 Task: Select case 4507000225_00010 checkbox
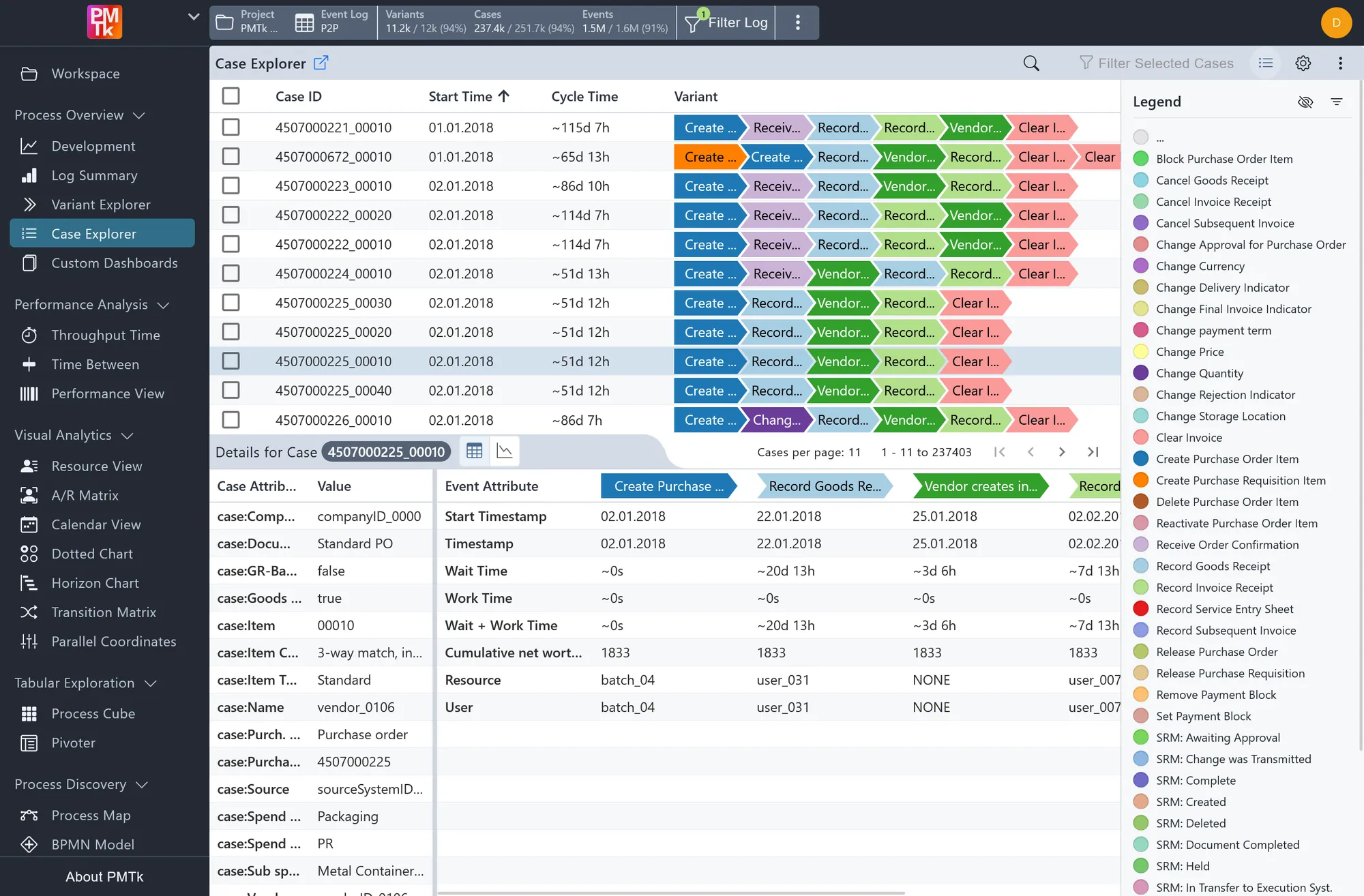coord(231,361)
